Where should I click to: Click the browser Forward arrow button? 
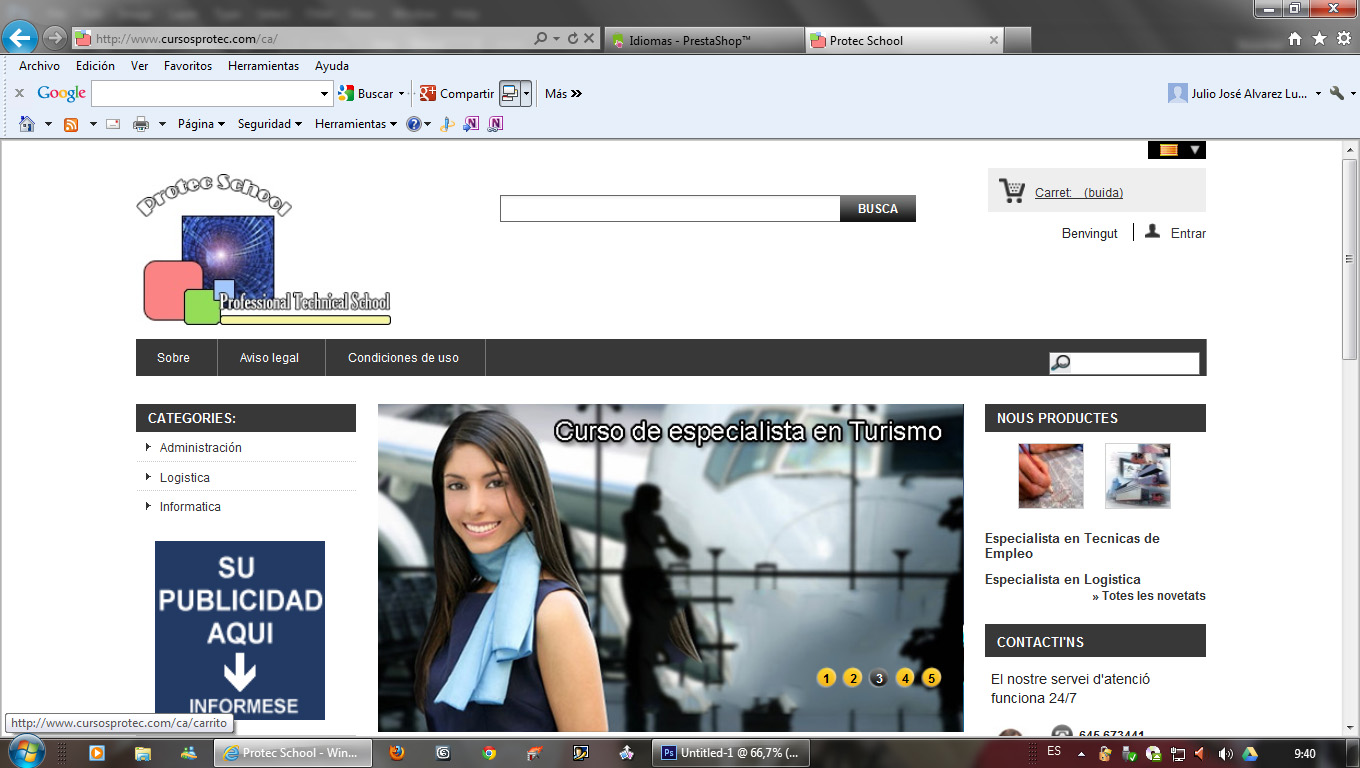pyautogui.click(x=54, y=39)
